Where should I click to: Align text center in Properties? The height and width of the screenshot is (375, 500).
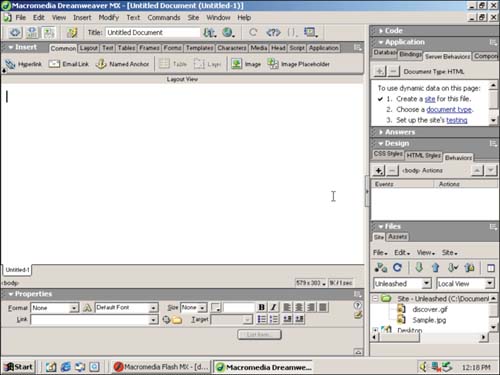click(299, 307)
